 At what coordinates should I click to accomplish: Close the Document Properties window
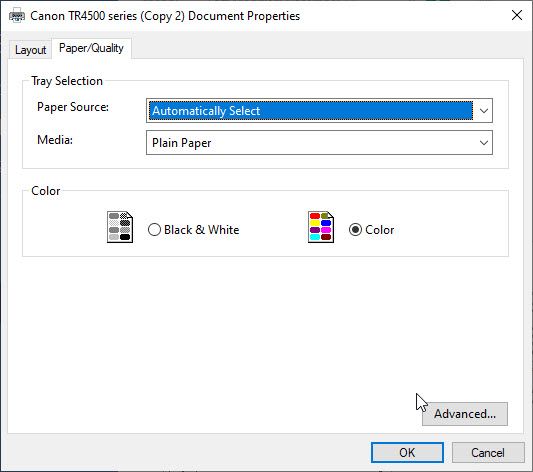click(517, 15)
